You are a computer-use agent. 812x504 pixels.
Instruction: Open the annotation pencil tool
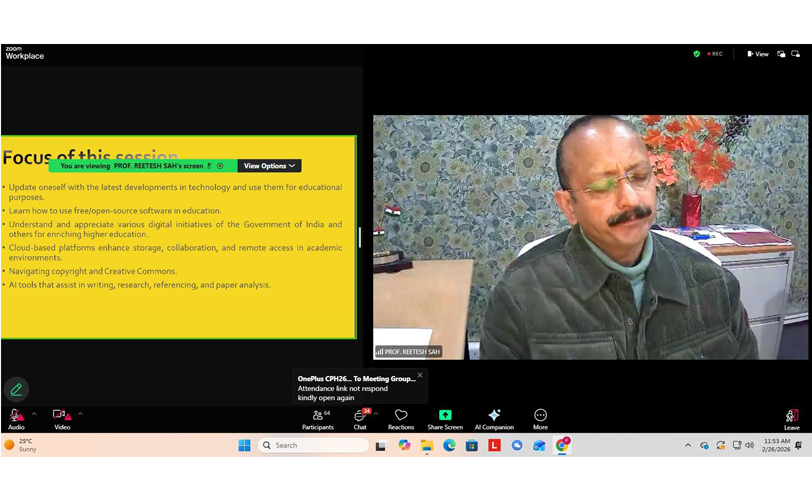tap(16, 389)
